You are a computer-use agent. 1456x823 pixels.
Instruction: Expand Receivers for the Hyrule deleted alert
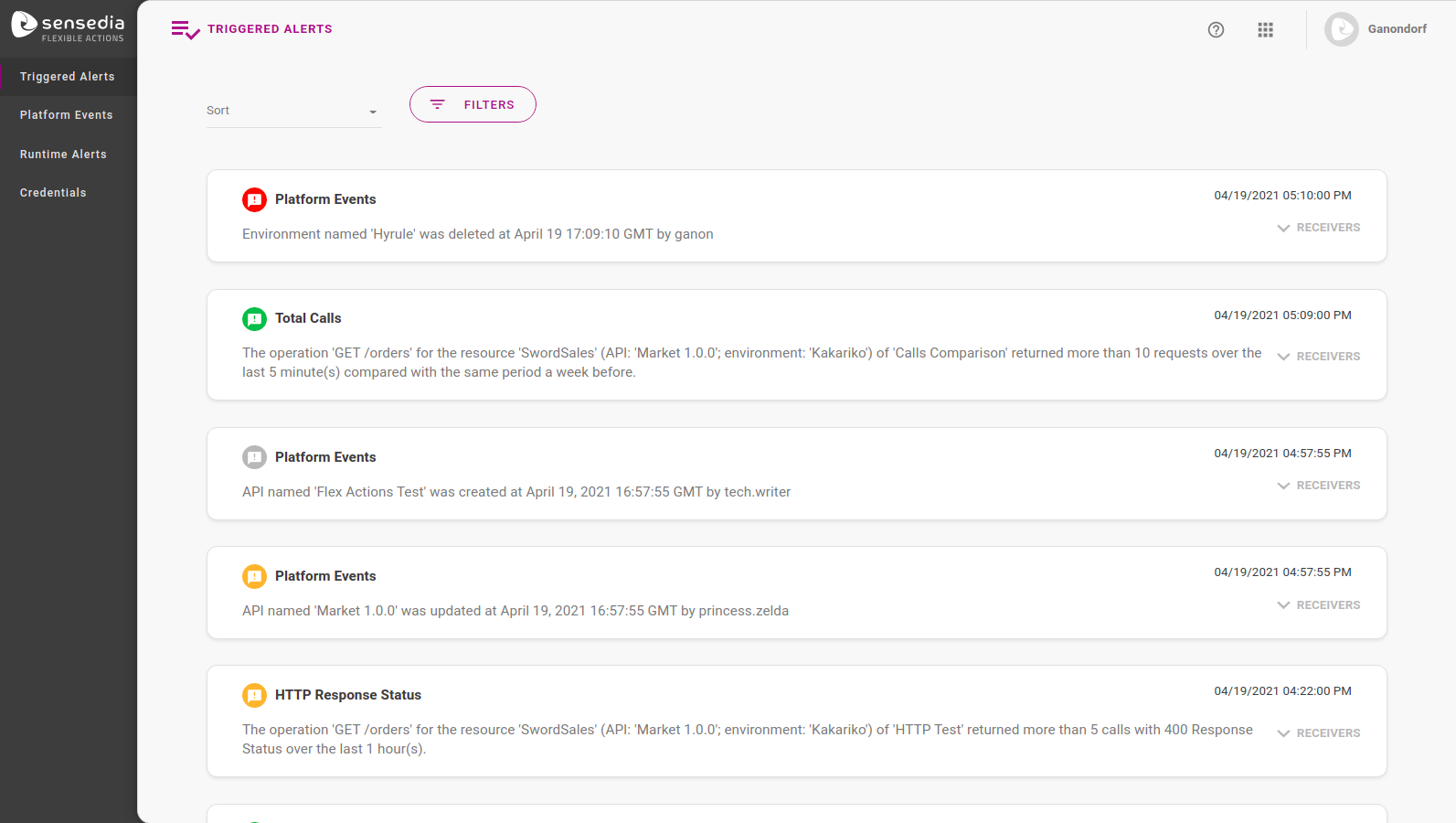point(1319,228)
